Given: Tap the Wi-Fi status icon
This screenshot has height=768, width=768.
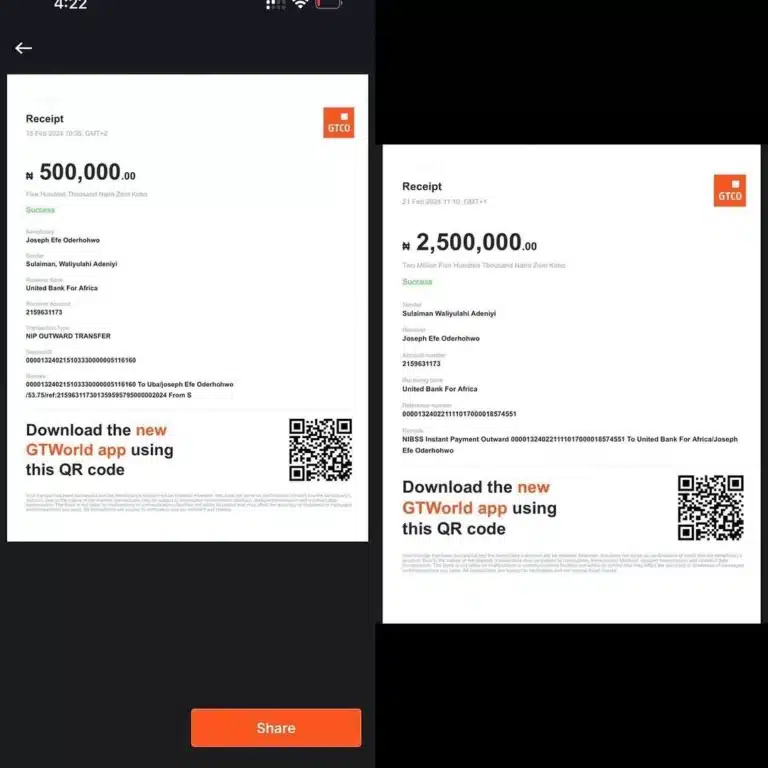Looking at the screenshot, I should [300, 4].
